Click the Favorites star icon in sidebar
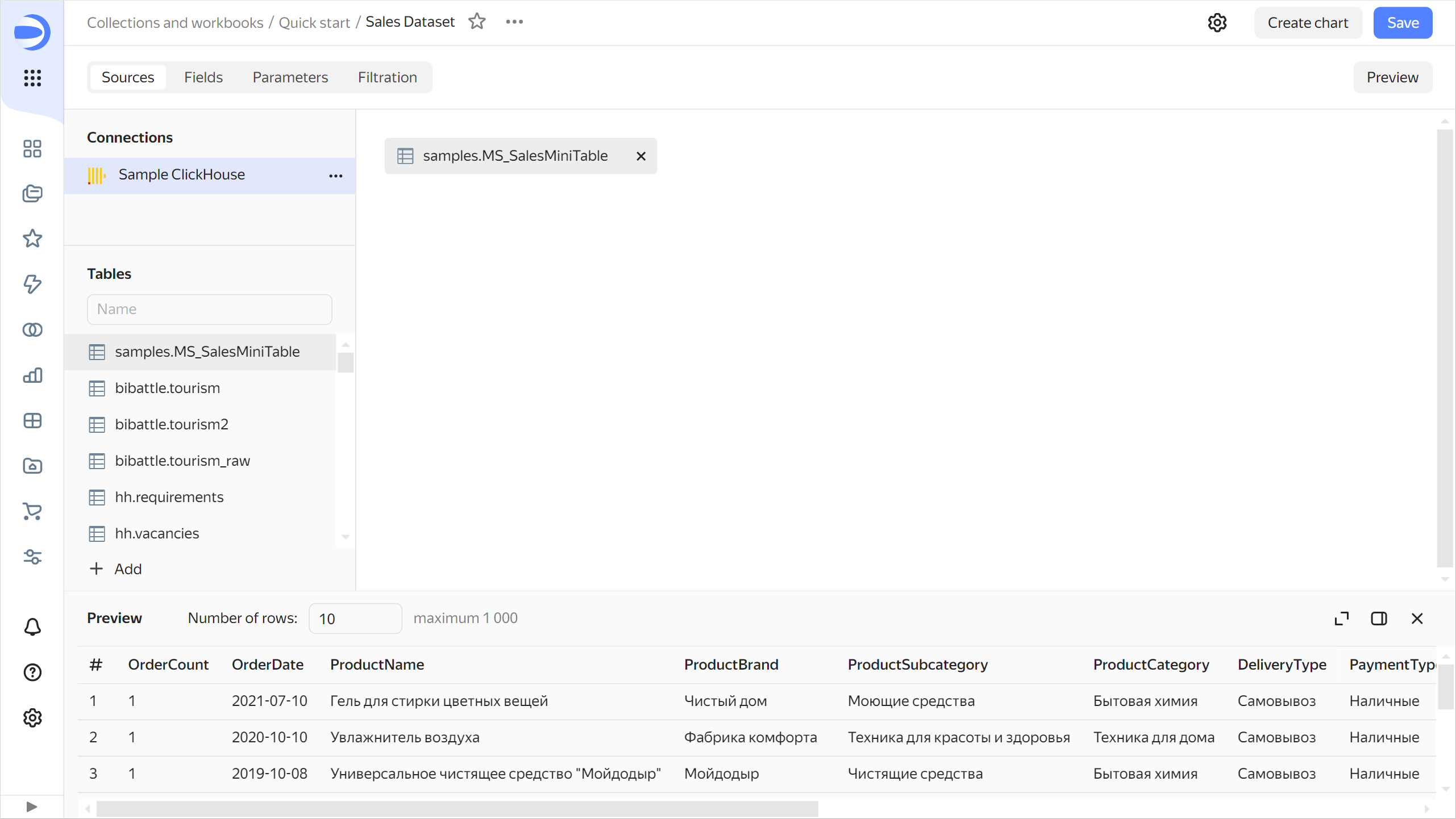The height and width of the screenshot is (819, 1456). click(x=32, y=239)
